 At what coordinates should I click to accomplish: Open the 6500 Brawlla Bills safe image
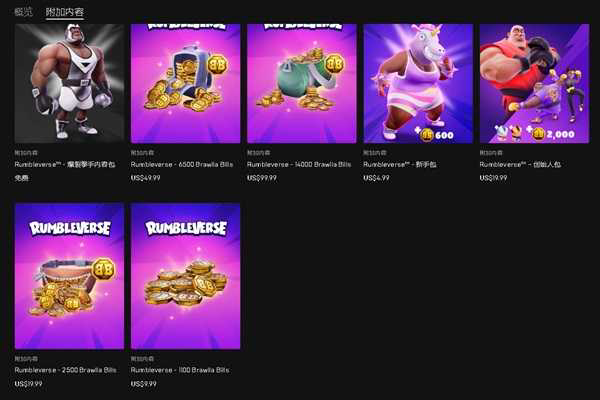point(186,83)
